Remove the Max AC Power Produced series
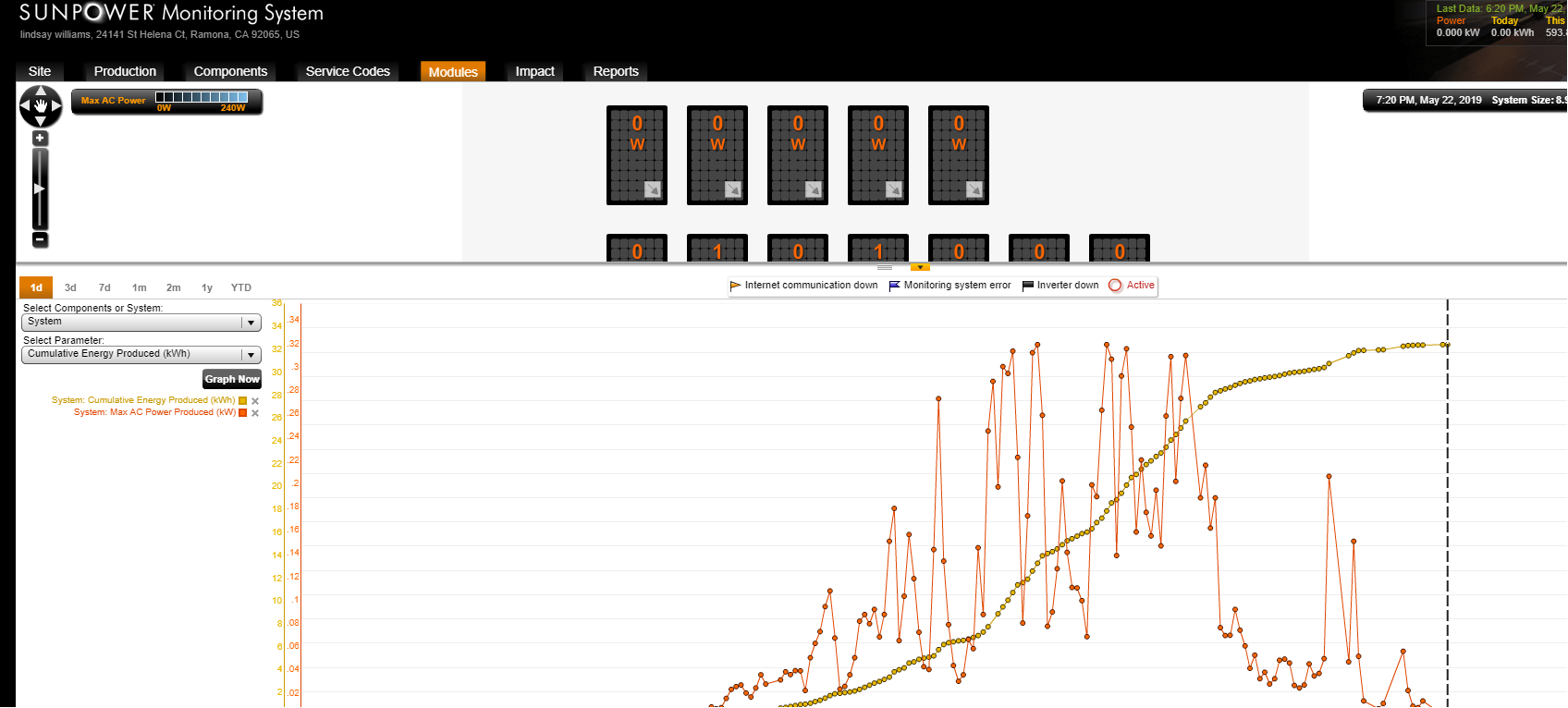This screenshot has width=1568, height=708. tap(255, 413)
